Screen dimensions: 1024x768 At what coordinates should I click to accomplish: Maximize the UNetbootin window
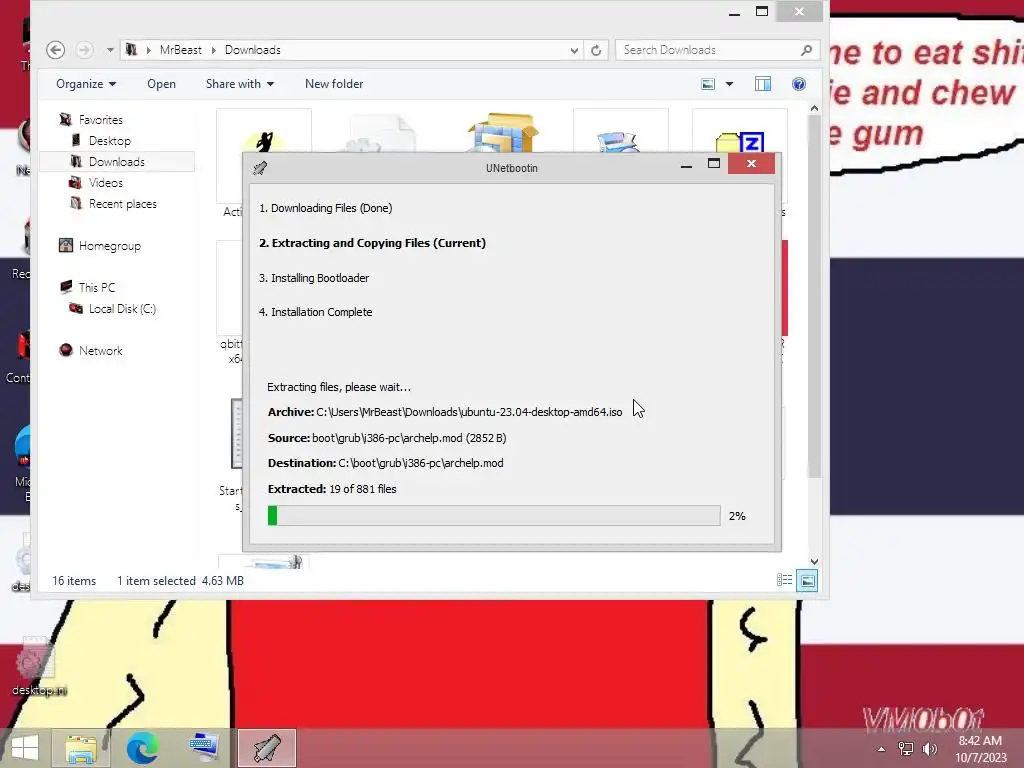(714, 164)
